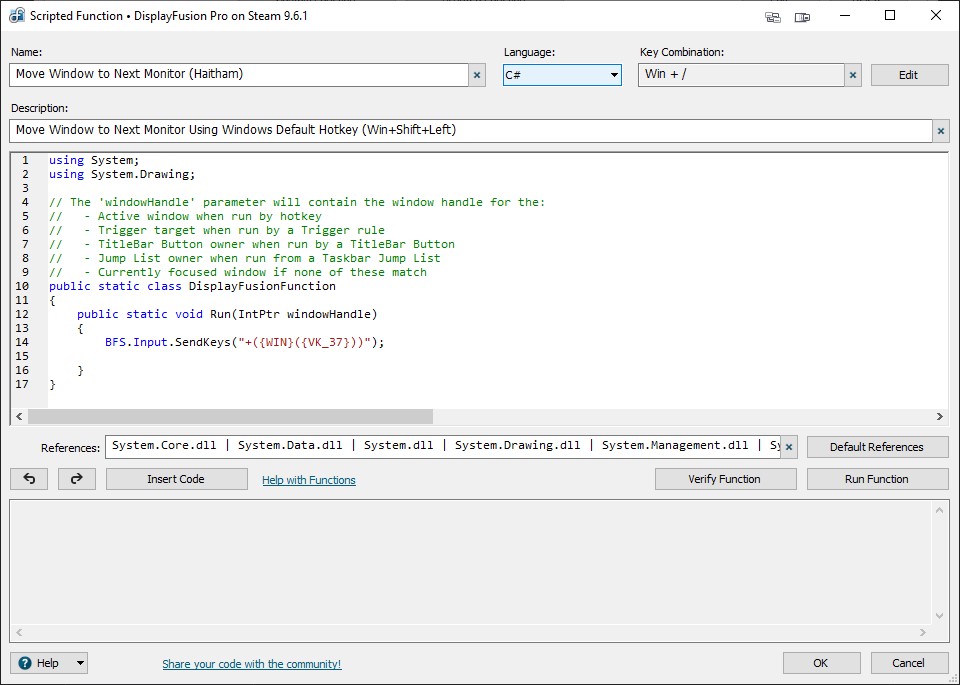This screenshot has height=685, width=960.
Task: Click the undo arrow button
Action: tap(29, 479)
